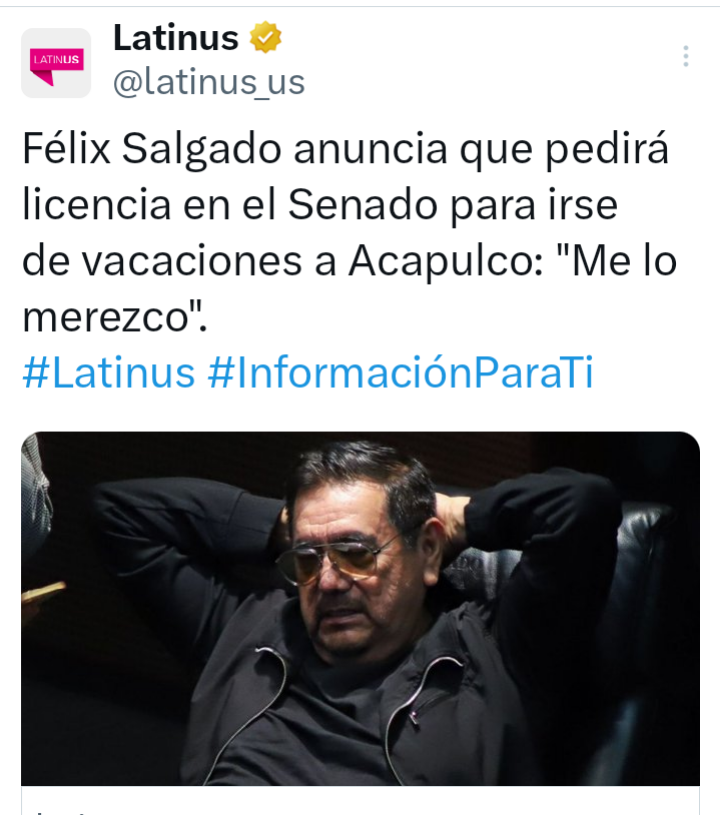Screen dimensions: 720x815
Task: Open the #Latinus hashtag
Action: (x=109, y=372)
